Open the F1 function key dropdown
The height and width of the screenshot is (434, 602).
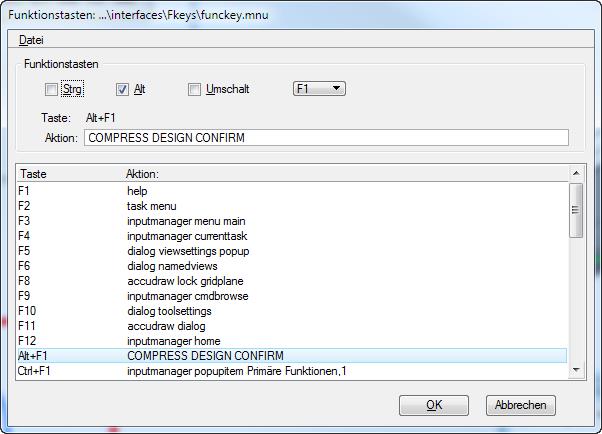pos(319,89)
